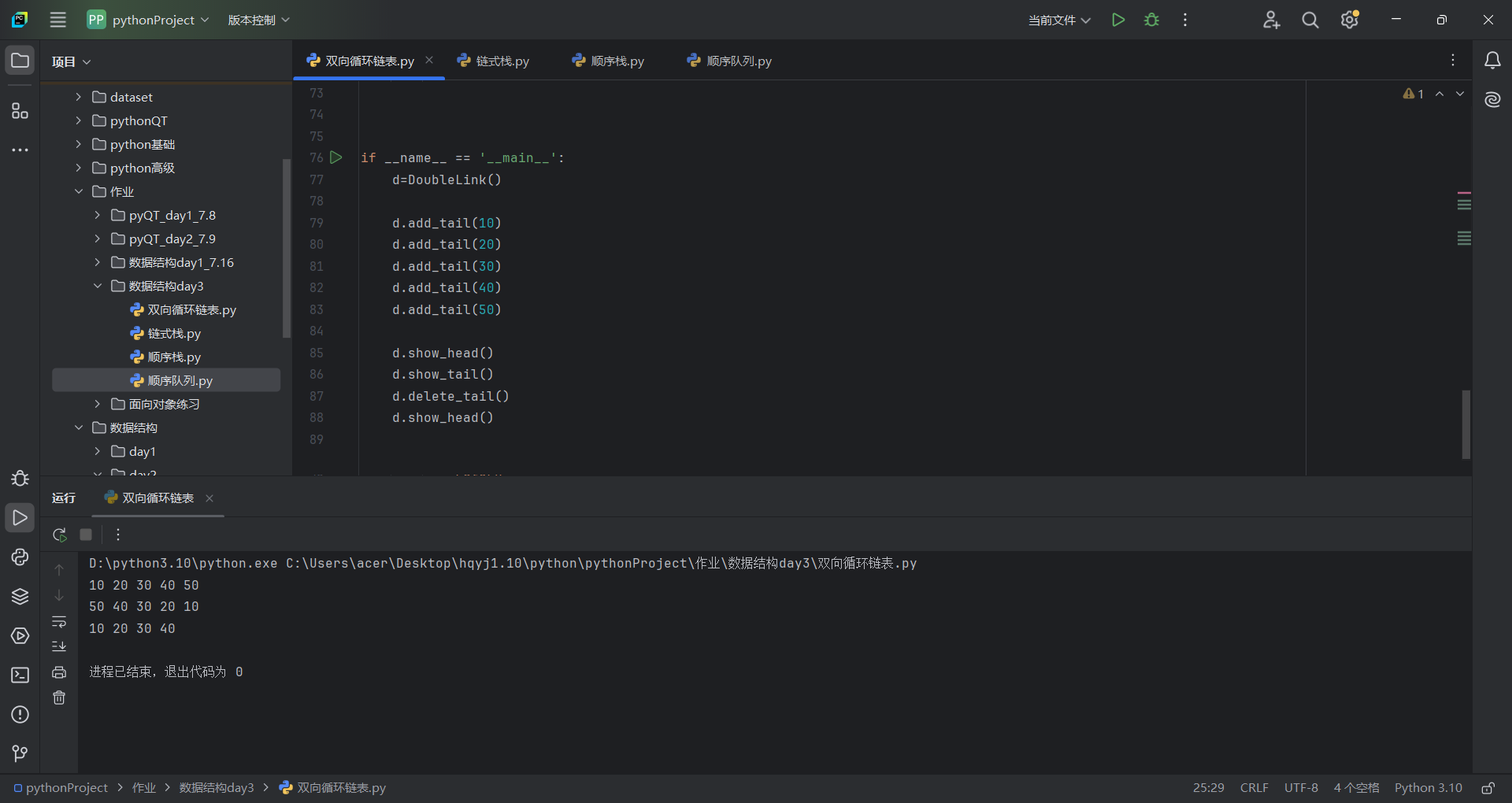
Task: Open the Notifications bell panel
Action: pyautogui.click(x=1492, y=61)
